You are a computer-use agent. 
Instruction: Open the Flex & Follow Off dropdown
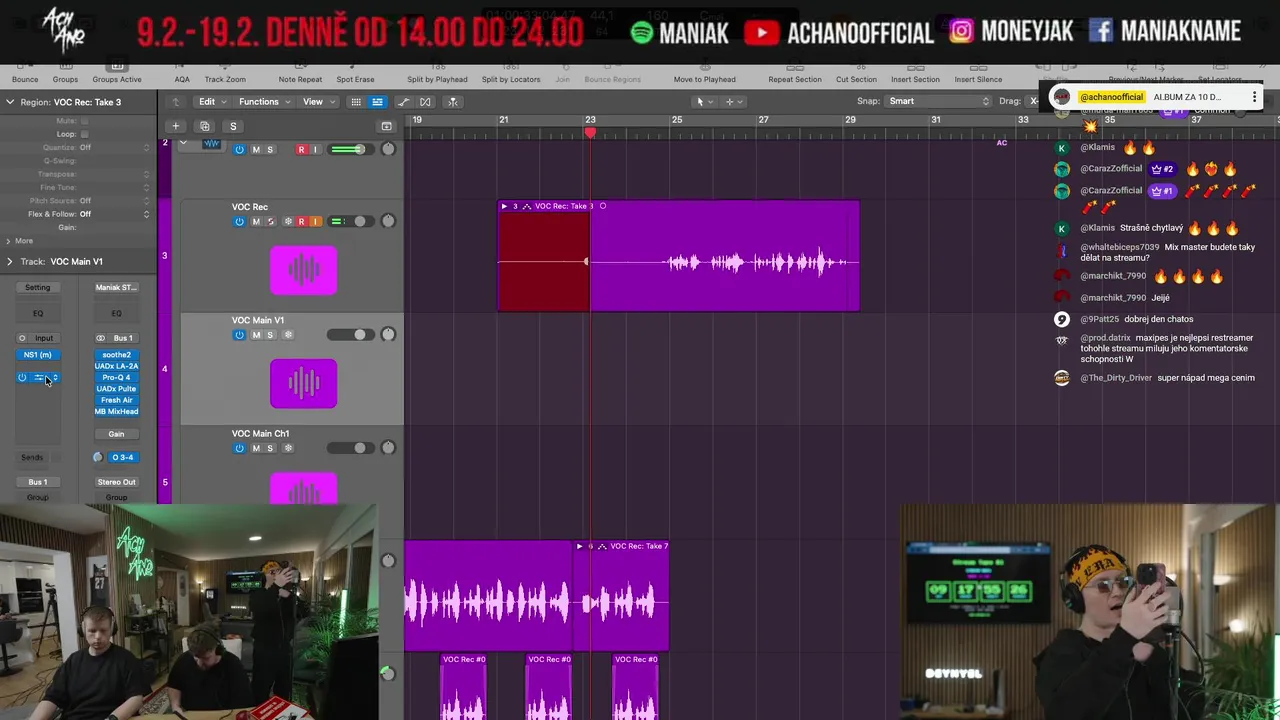(x=115, y=214)
